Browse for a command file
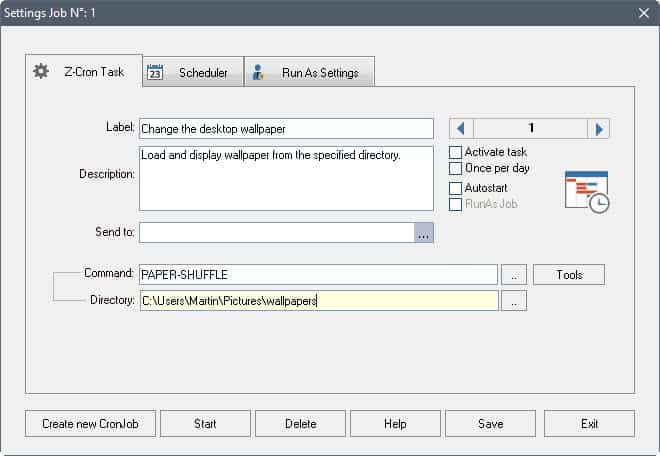This screenshot has height=456, width=660. (x=512, y=274)
